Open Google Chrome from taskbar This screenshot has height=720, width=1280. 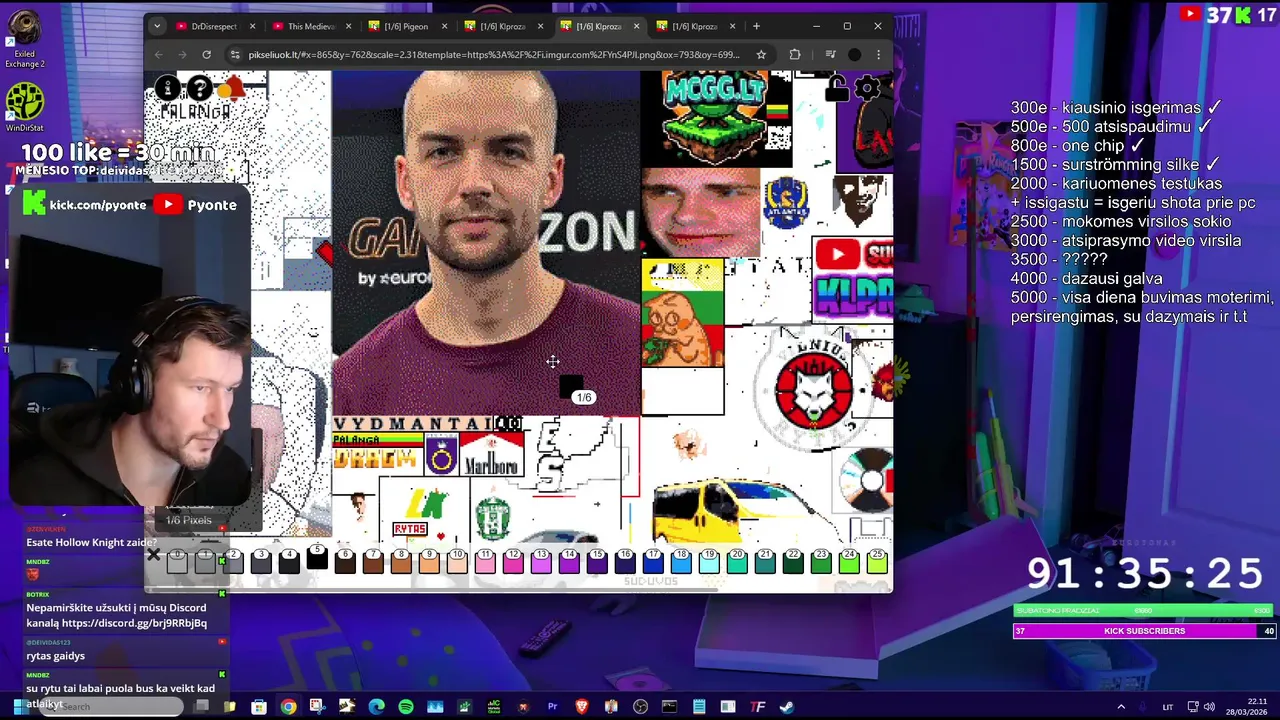pyautogui.click(x=288, y=707)
